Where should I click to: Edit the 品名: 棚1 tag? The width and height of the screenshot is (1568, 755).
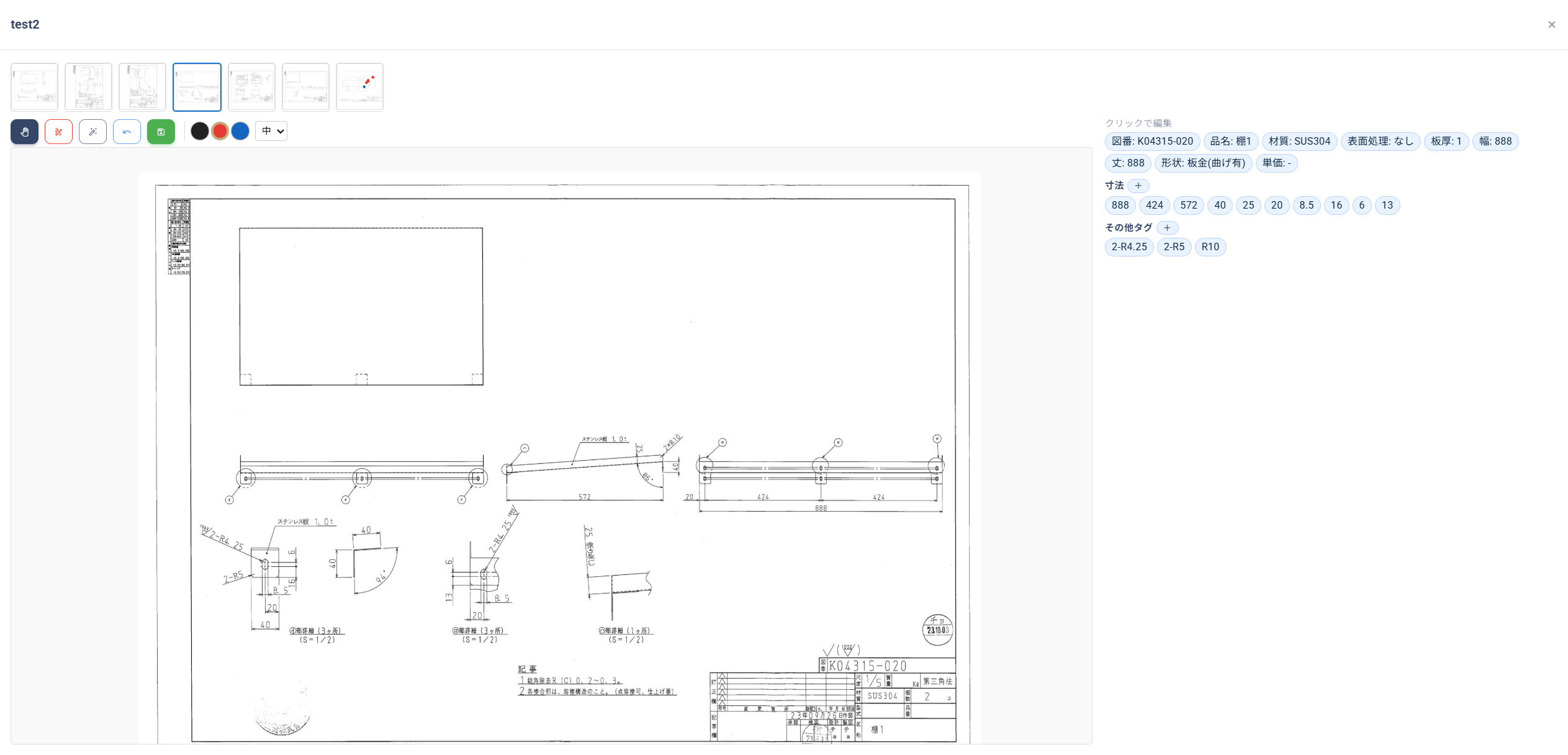pyautogui.click(x=1231, y=142)
